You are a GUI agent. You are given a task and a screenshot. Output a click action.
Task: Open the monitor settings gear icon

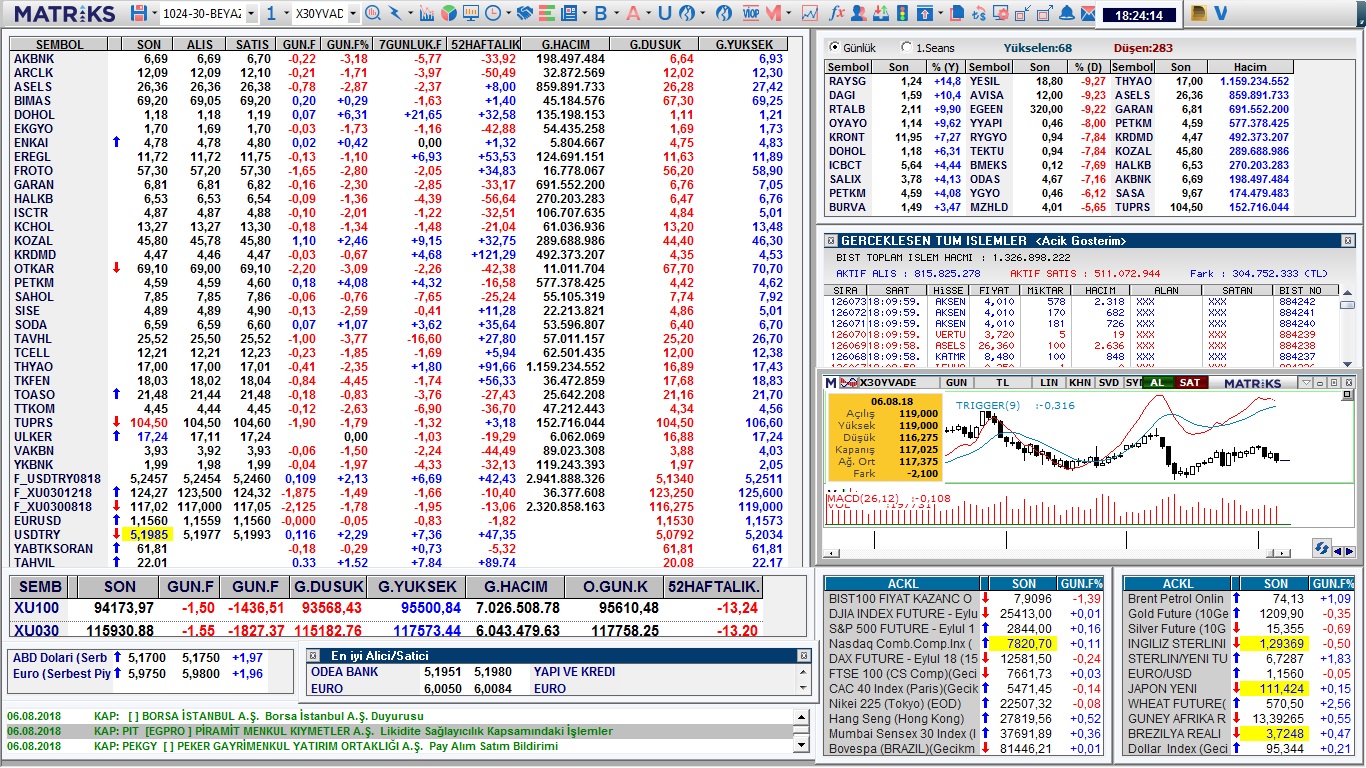pyautogui.click(x=1001, y=13)
